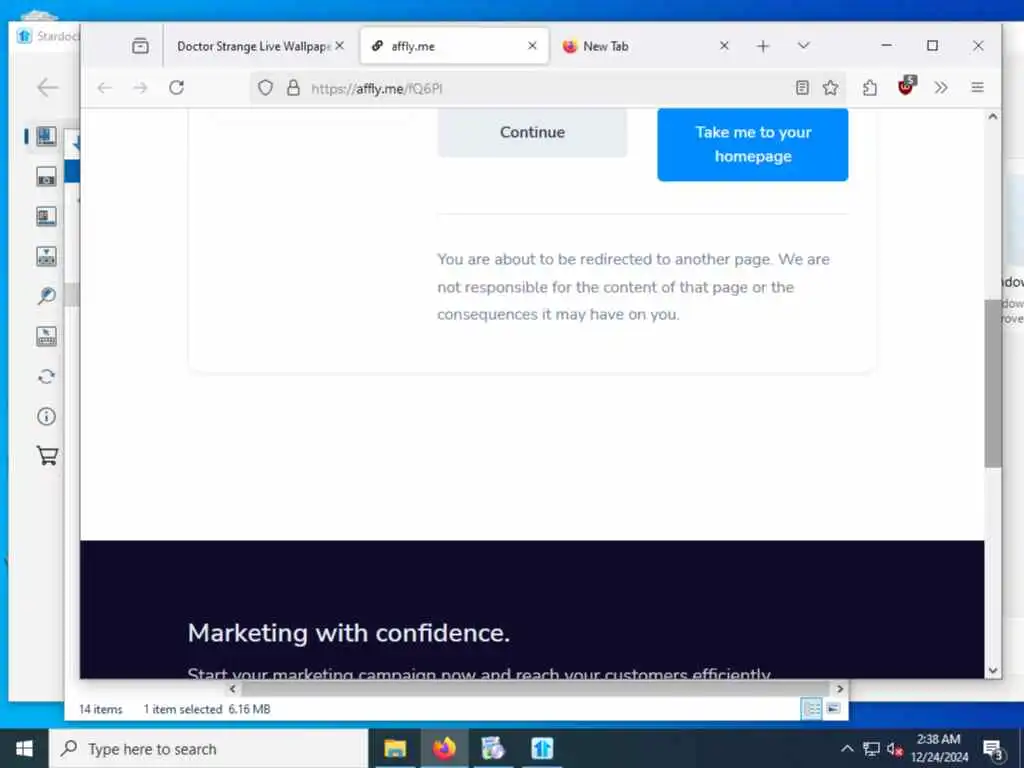Go forward in Firefox navigation
The height and width of the screenshot is (768, 1024).
[140, 88]
